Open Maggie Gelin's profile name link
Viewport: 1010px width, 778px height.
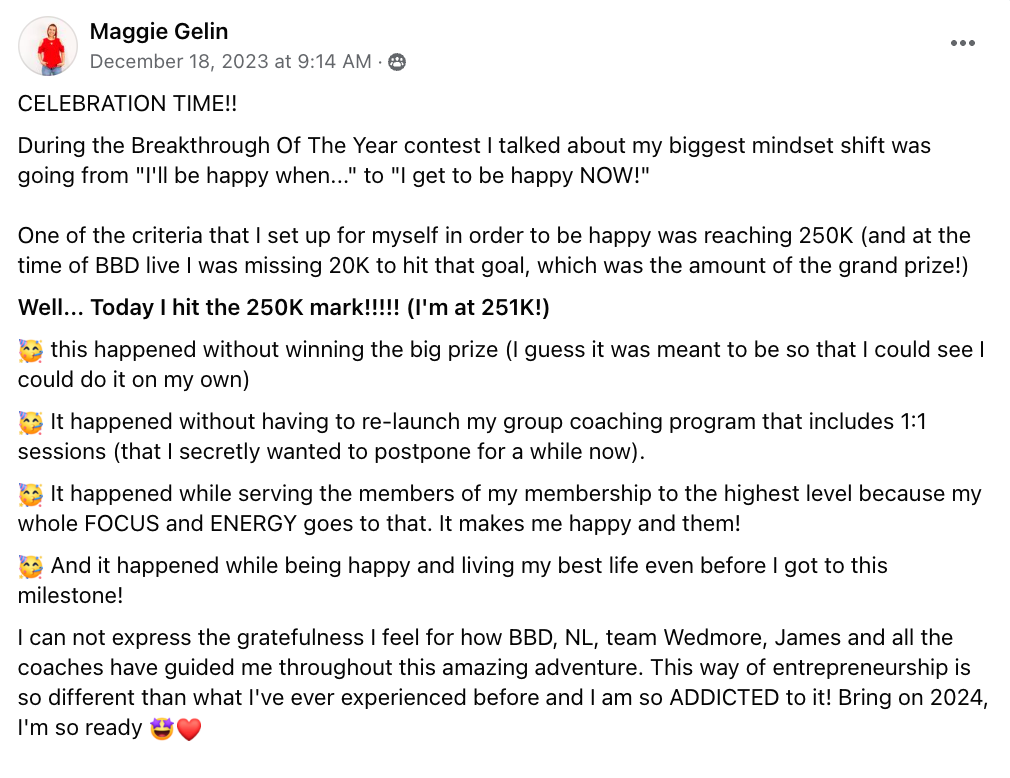coord(159,32)
